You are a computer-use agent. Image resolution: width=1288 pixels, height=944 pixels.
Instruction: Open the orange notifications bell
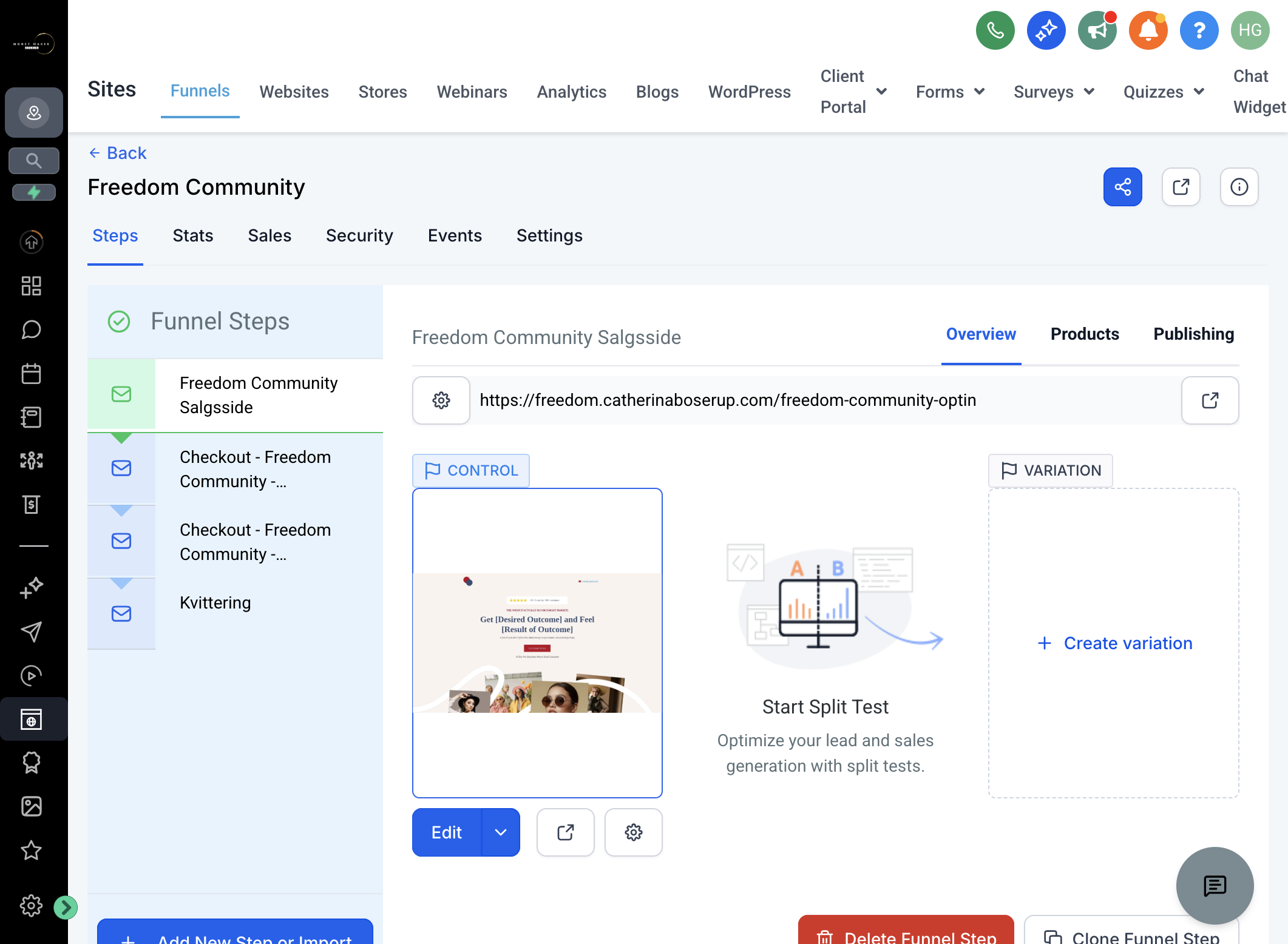1148,30
